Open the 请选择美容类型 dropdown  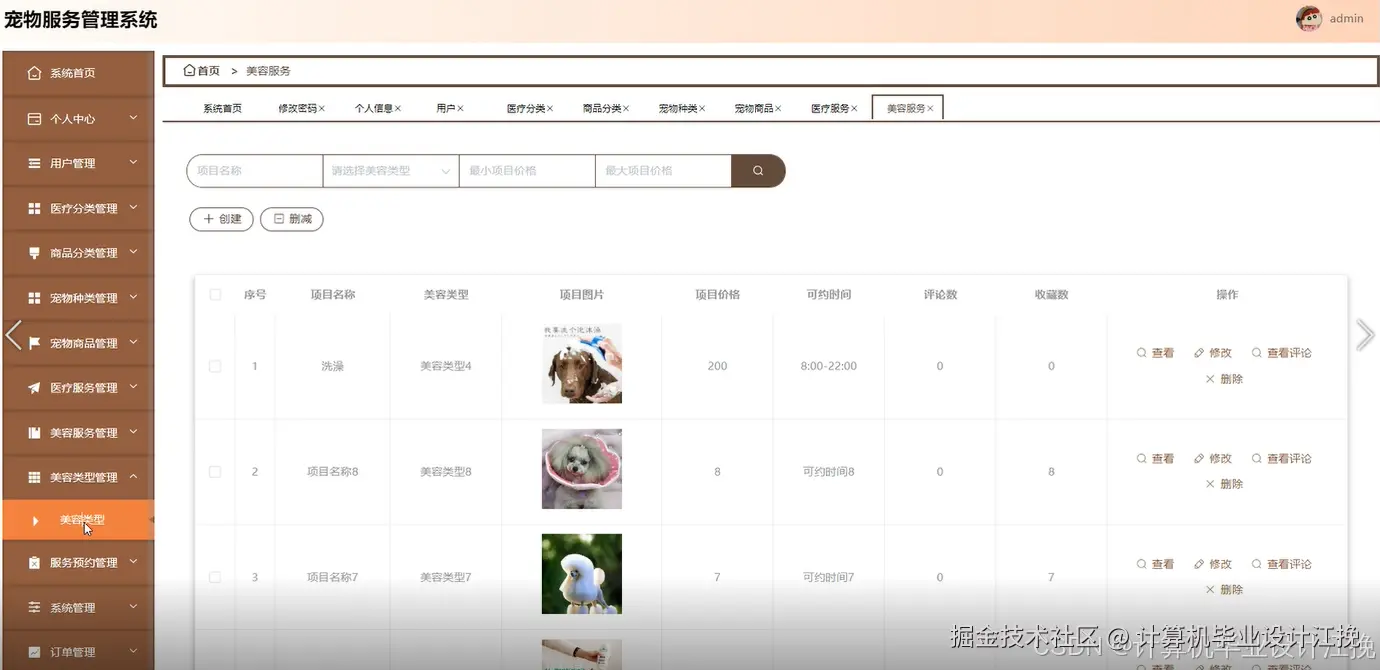pos(391,171)
